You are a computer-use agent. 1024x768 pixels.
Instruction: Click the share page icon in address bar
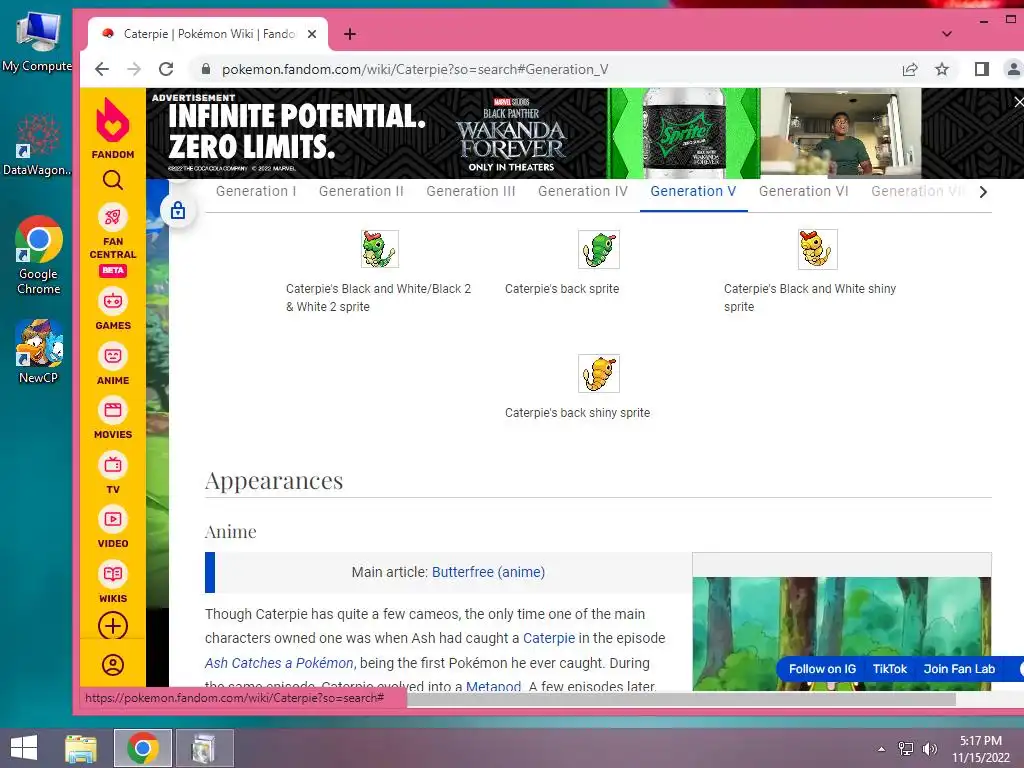pos(910,69)
